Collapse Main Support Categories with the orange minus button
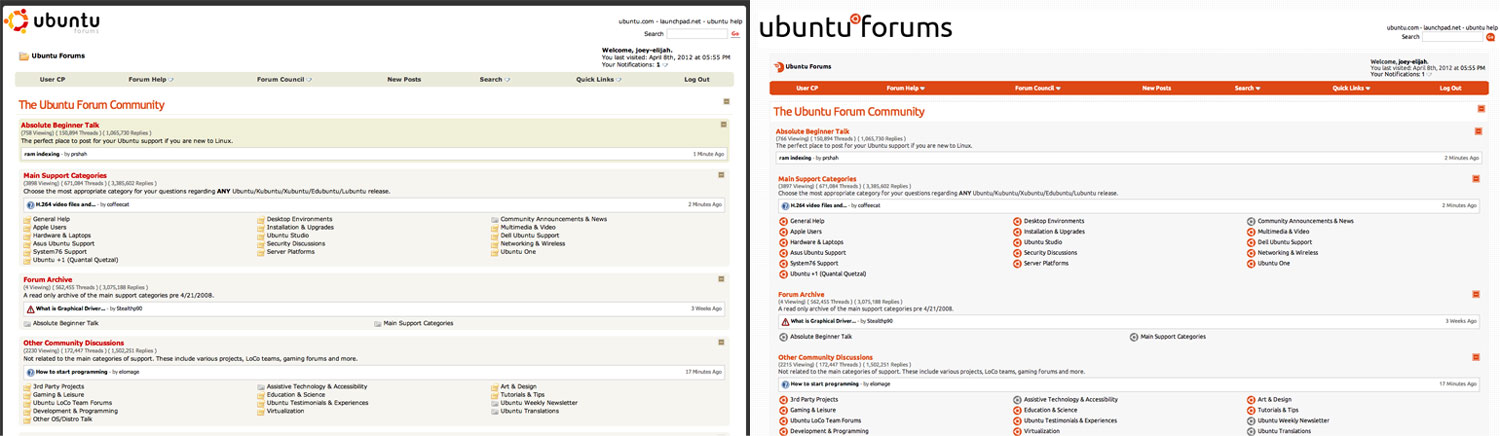This screenshot has height=436, width=1500. tap(1475, 179)
